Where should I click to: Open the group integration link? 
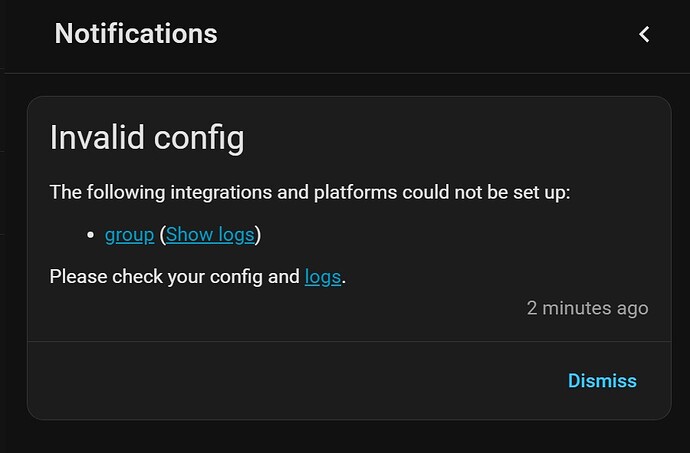[x=129, y=235]
